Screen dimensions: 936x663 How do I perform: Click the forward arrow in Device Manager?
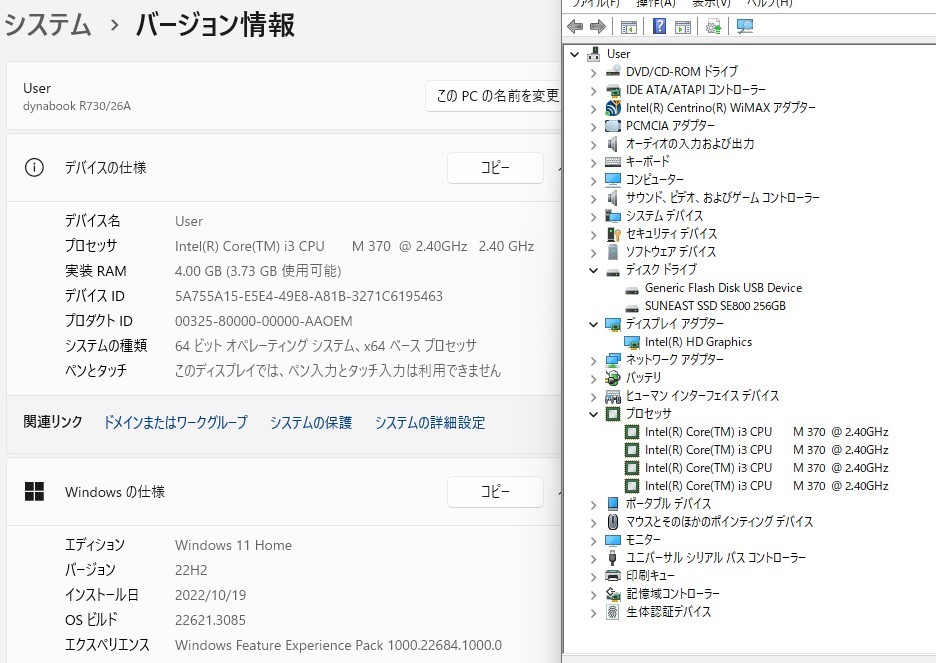coord(598,26)
